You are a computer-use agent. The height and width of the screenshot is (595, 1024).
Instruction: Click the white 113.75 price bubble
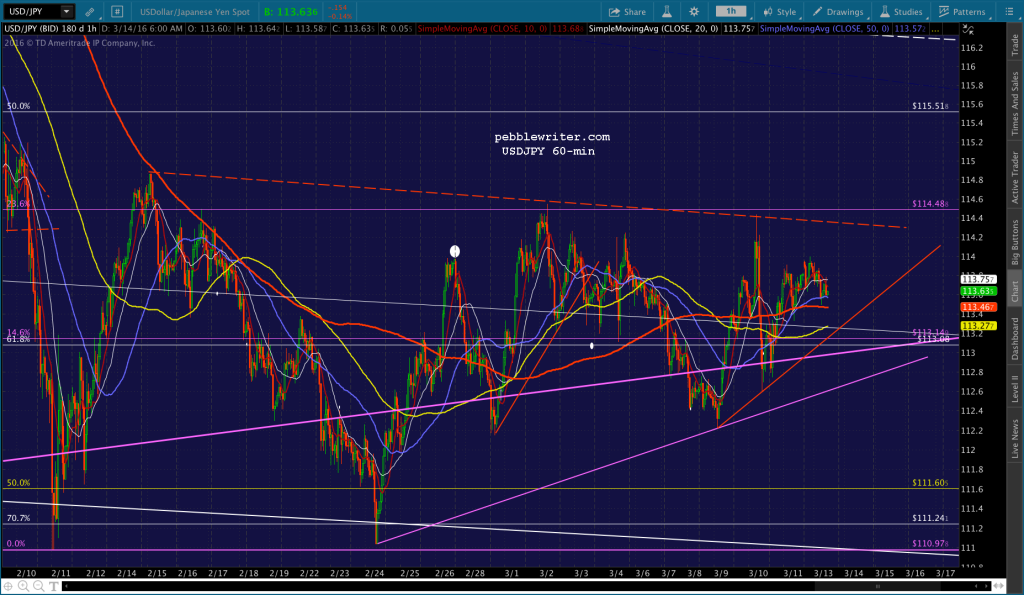[x=978, y=280]
